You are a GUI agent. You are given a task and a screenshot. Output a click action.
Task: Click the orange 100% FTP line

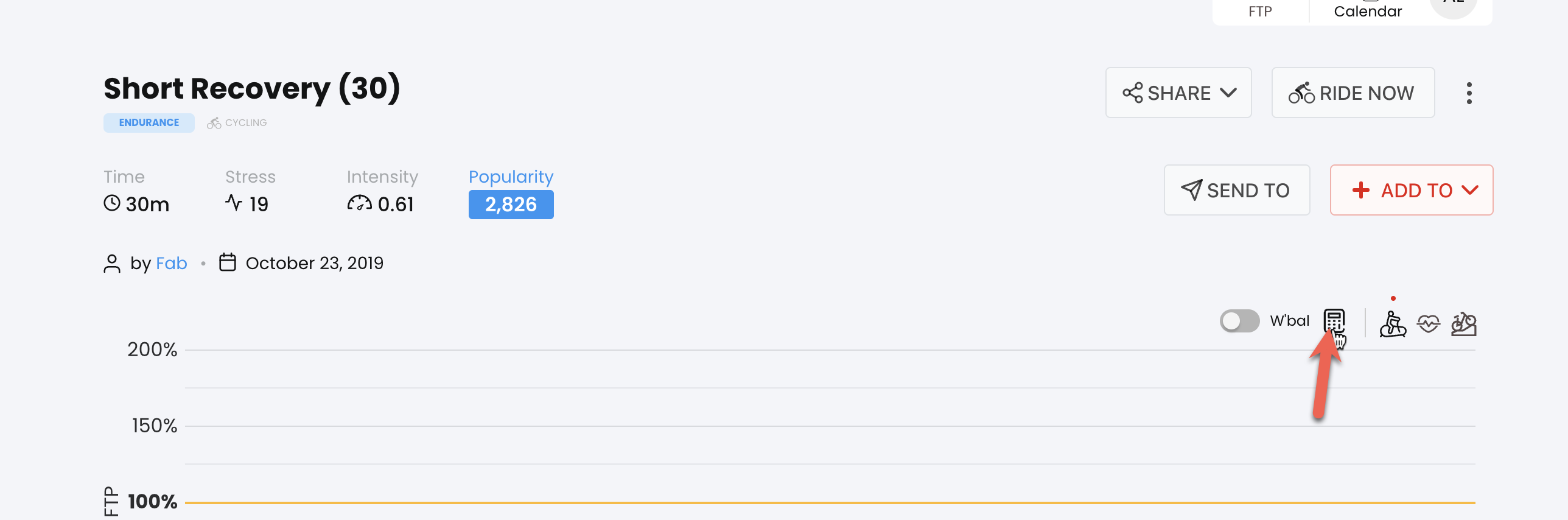pyautogui.click(x=830, y=503)
